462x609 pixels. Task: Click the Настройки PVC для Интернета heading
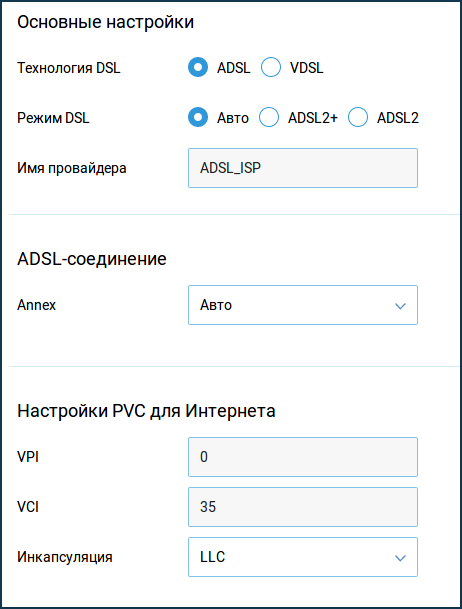[x=146, y=411]
